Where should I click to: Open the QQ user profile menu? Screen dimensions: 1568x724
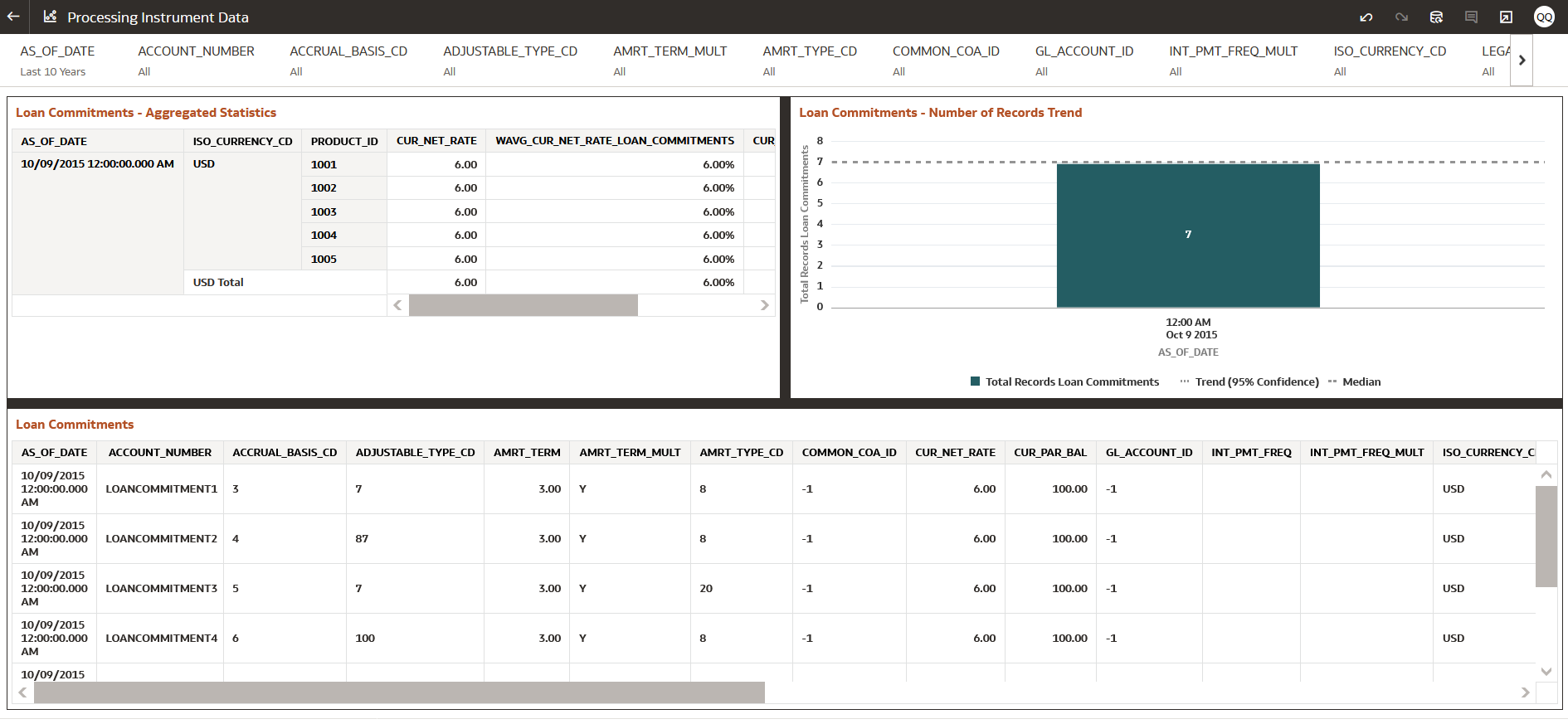1544,17
